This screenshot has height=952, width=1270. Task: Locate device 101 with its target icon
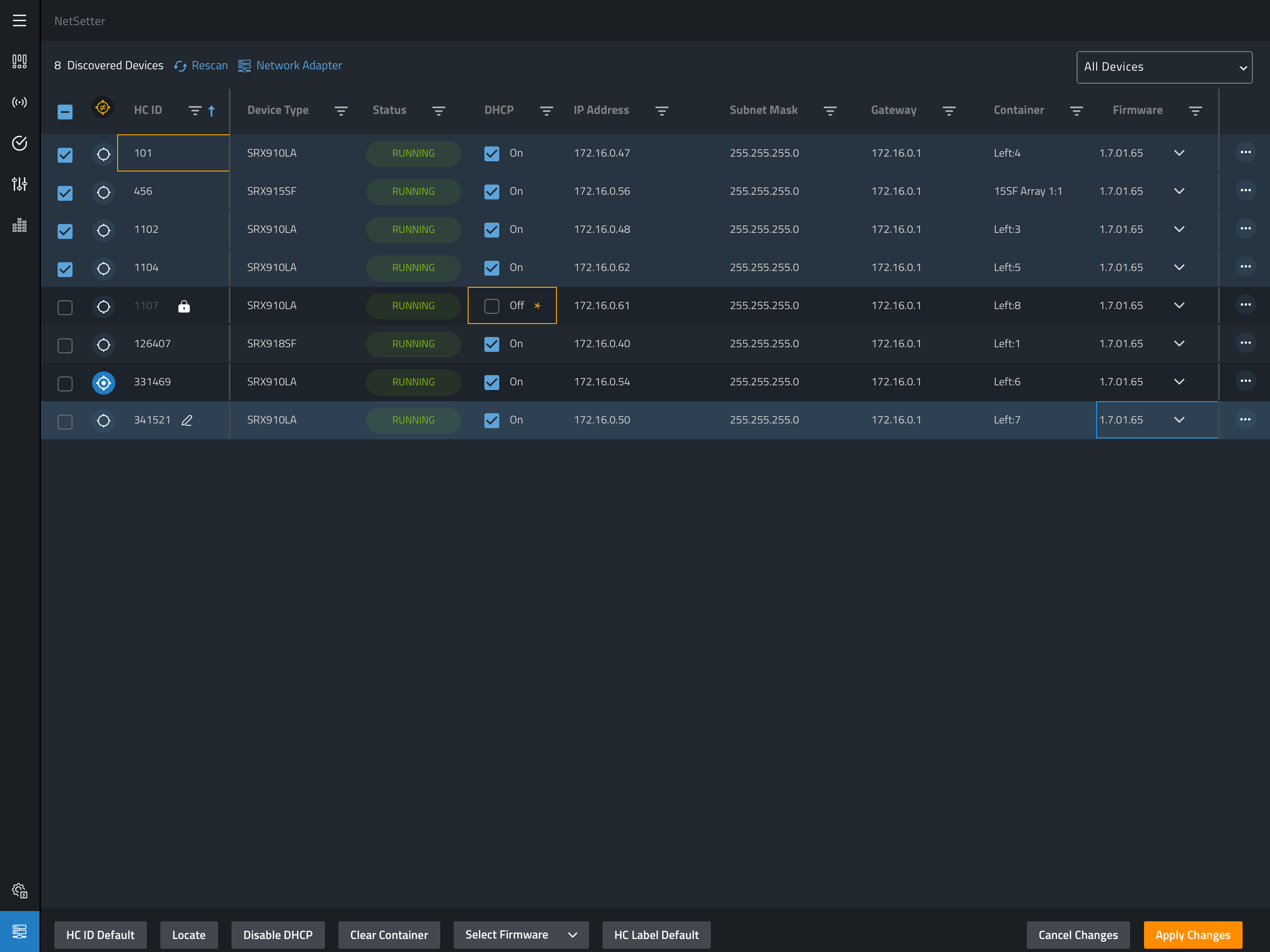coord(103,154)
